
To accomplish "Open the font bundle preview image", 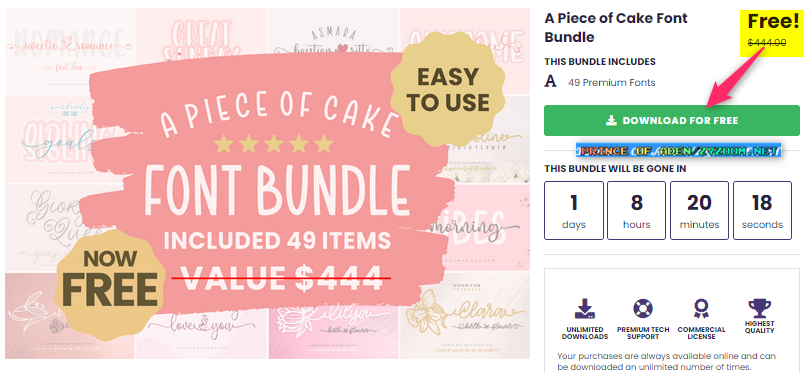I will click(267, 183).
